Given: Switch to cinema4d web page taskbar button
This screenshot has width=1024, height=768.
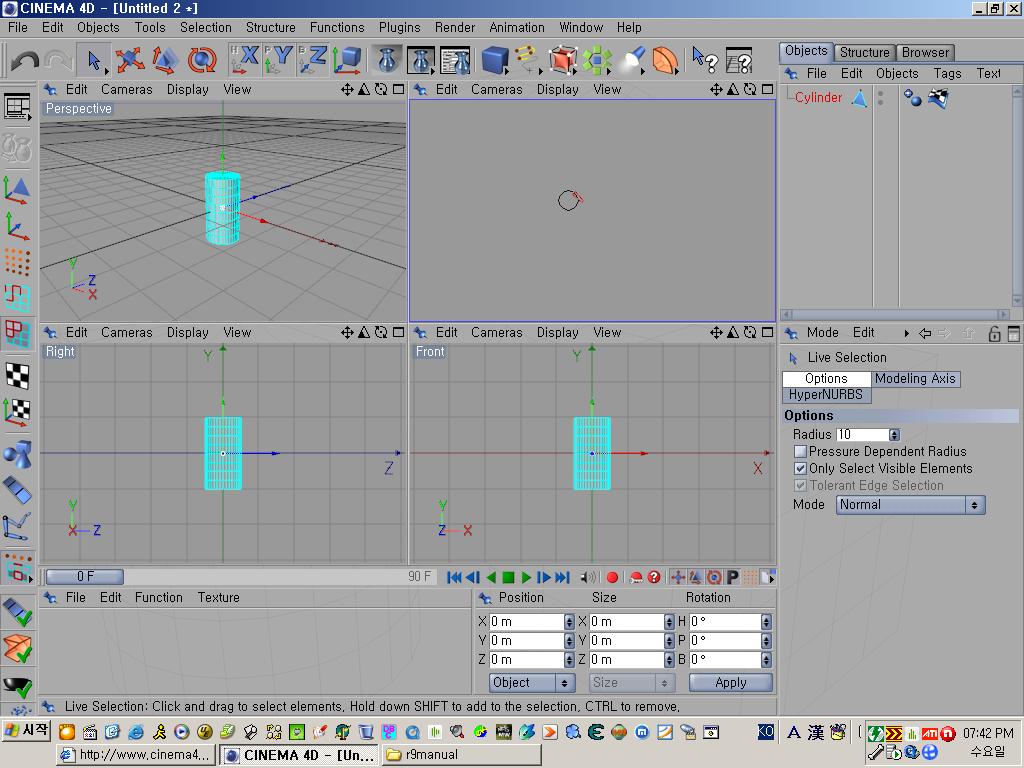Looking at the screenshot, I should [135, 755].
